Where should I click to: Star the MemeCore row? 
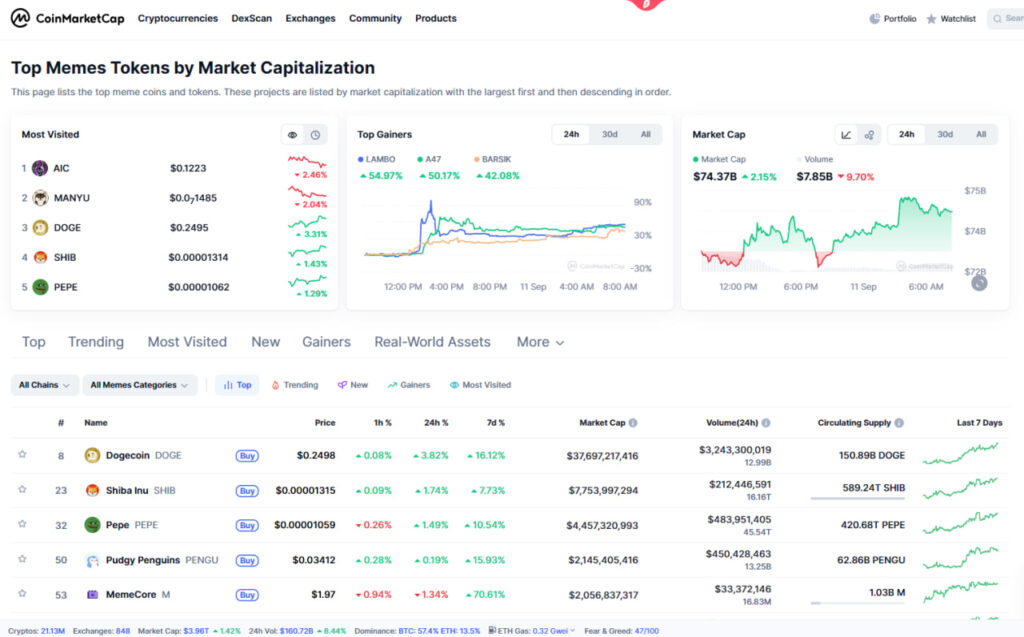pyautogui.click(x=22, y=594)
